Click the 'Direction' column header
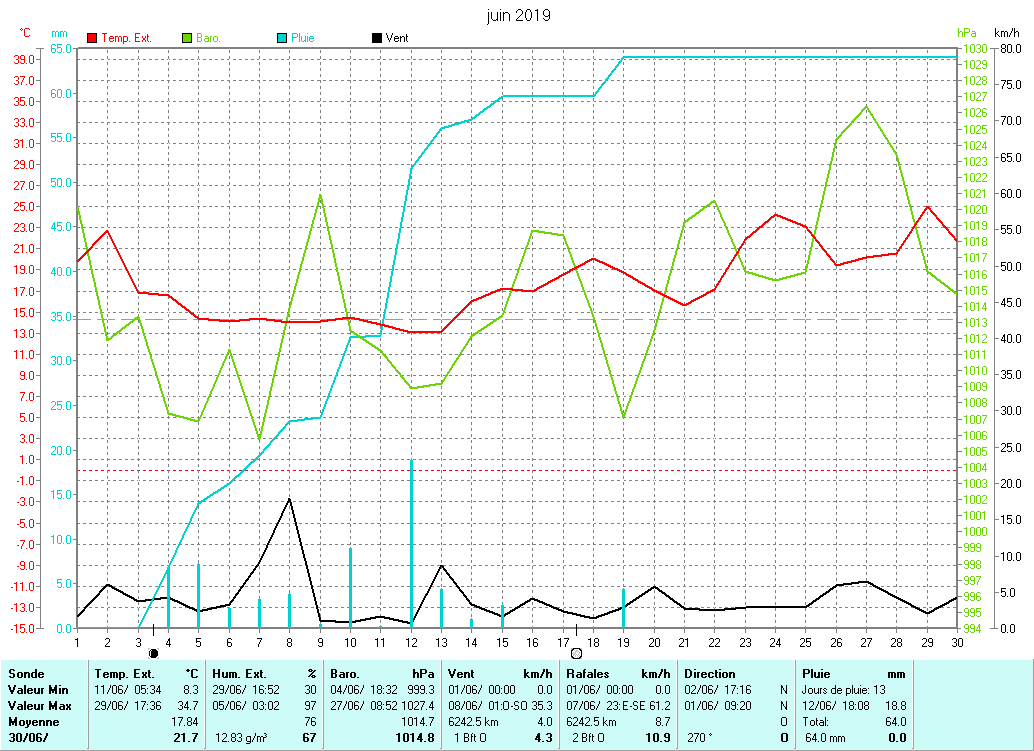Screen dimensions: 1034x751 coord(710,674)
